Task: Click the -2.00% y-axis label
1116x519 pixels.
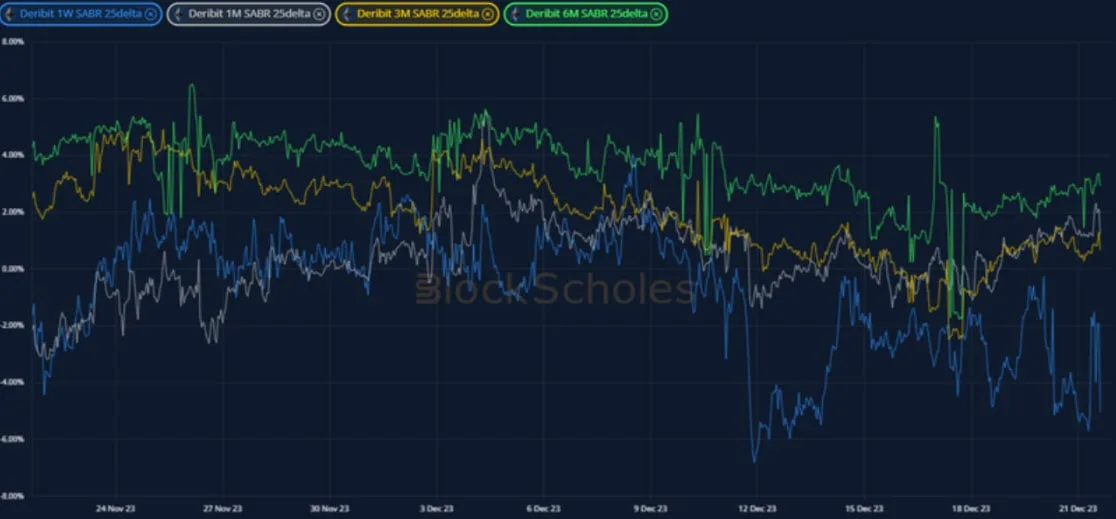Action: click(x=12, y=325)
